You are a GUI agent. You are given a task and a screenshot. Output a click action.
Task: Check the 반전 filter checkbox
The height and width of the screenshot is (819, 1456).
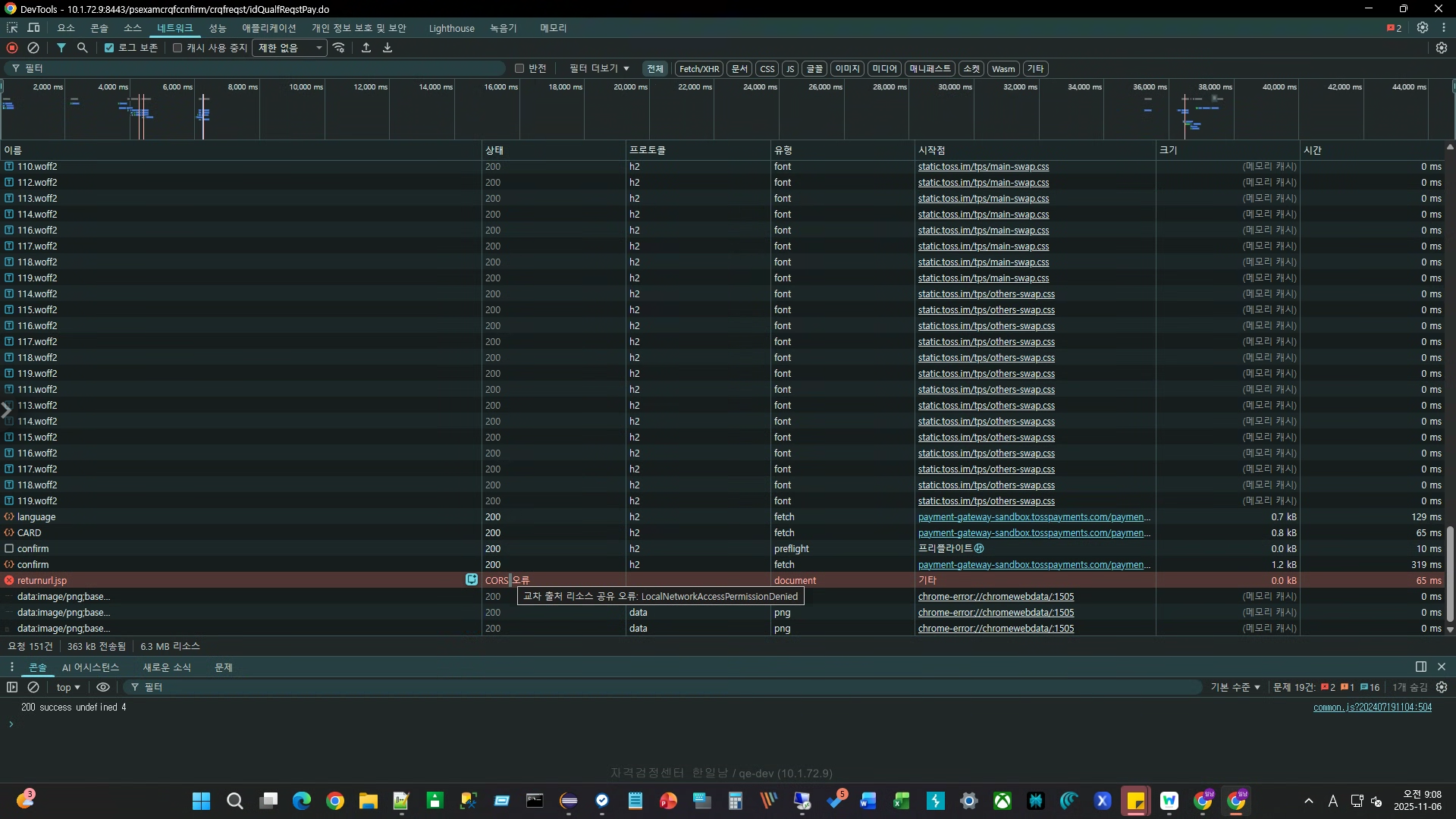[519, 68]
